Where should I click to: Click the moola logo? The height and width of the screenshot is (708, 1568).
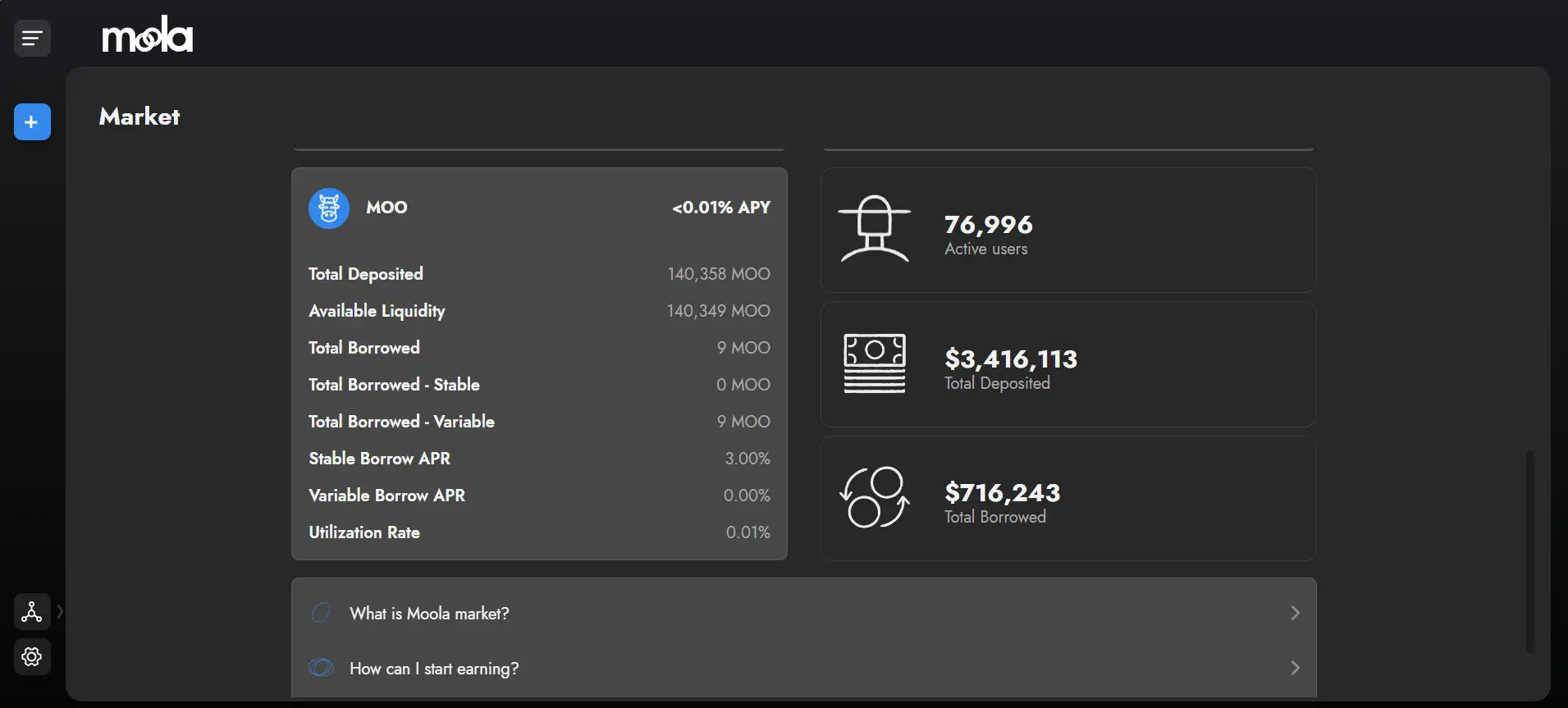(x=148, y=35)
